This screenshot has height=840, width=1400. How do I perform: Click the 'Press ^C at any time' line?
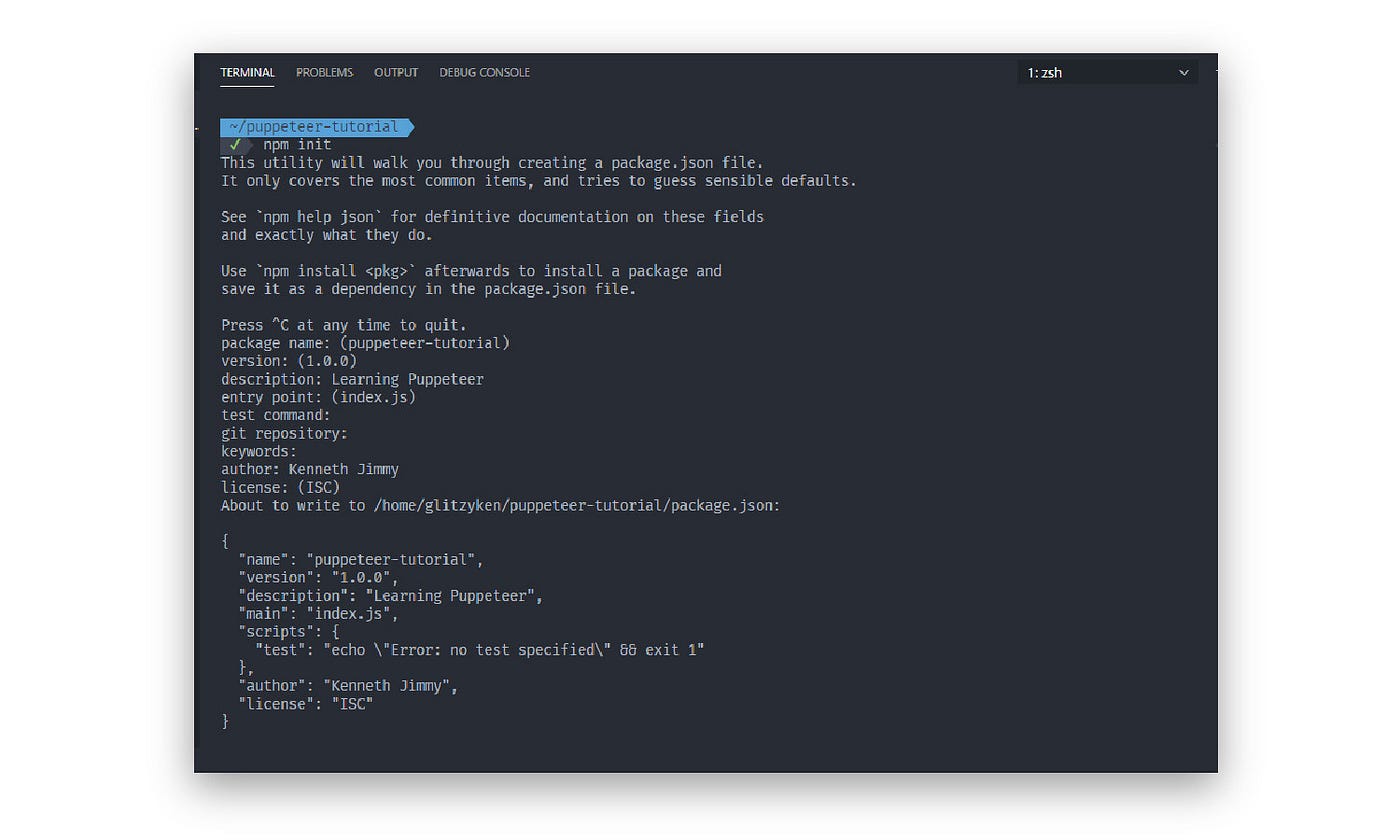point(344,325)
